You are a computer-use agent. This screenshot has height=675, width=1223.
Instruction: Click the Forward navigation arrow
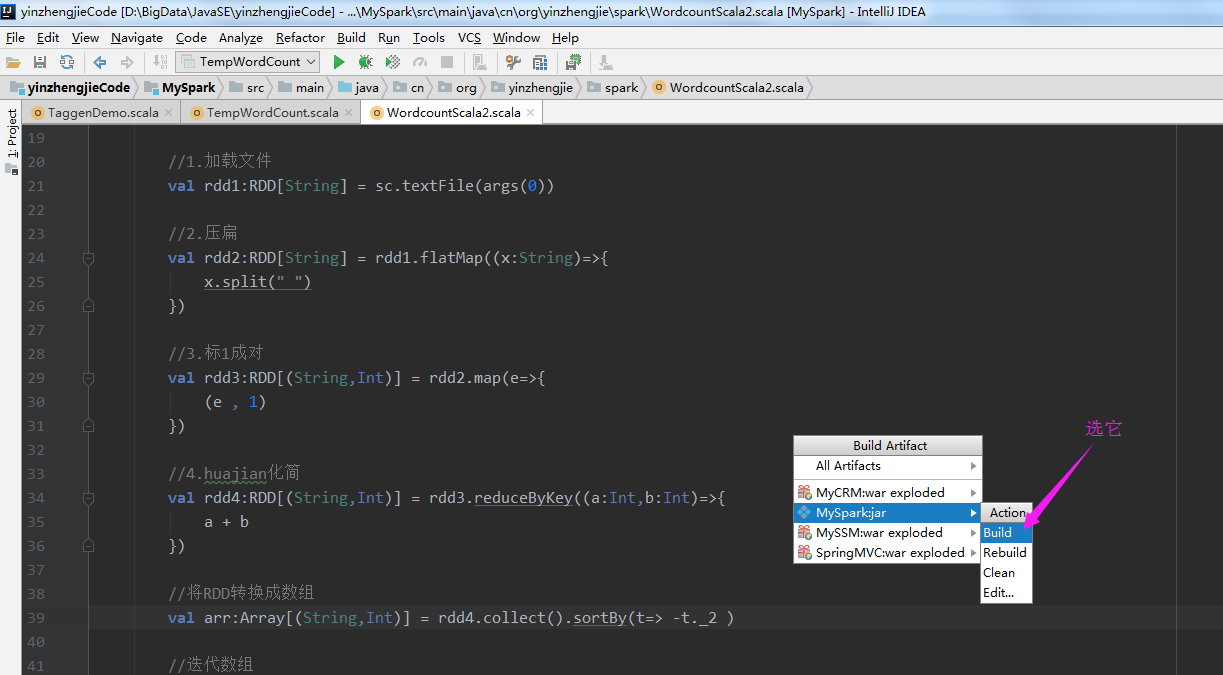tap(126, 62)
